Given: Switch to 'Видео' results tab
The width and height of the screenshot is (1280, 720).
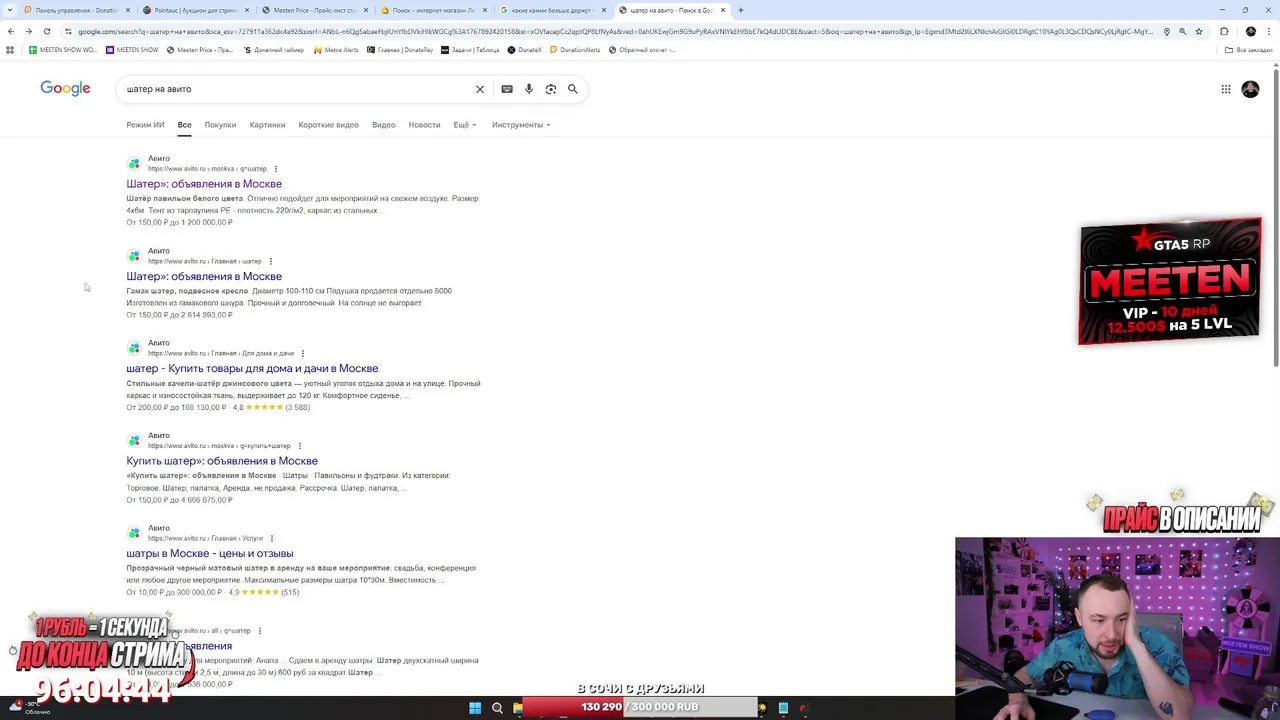Looking at the screenshot, I should pos(384,125).
